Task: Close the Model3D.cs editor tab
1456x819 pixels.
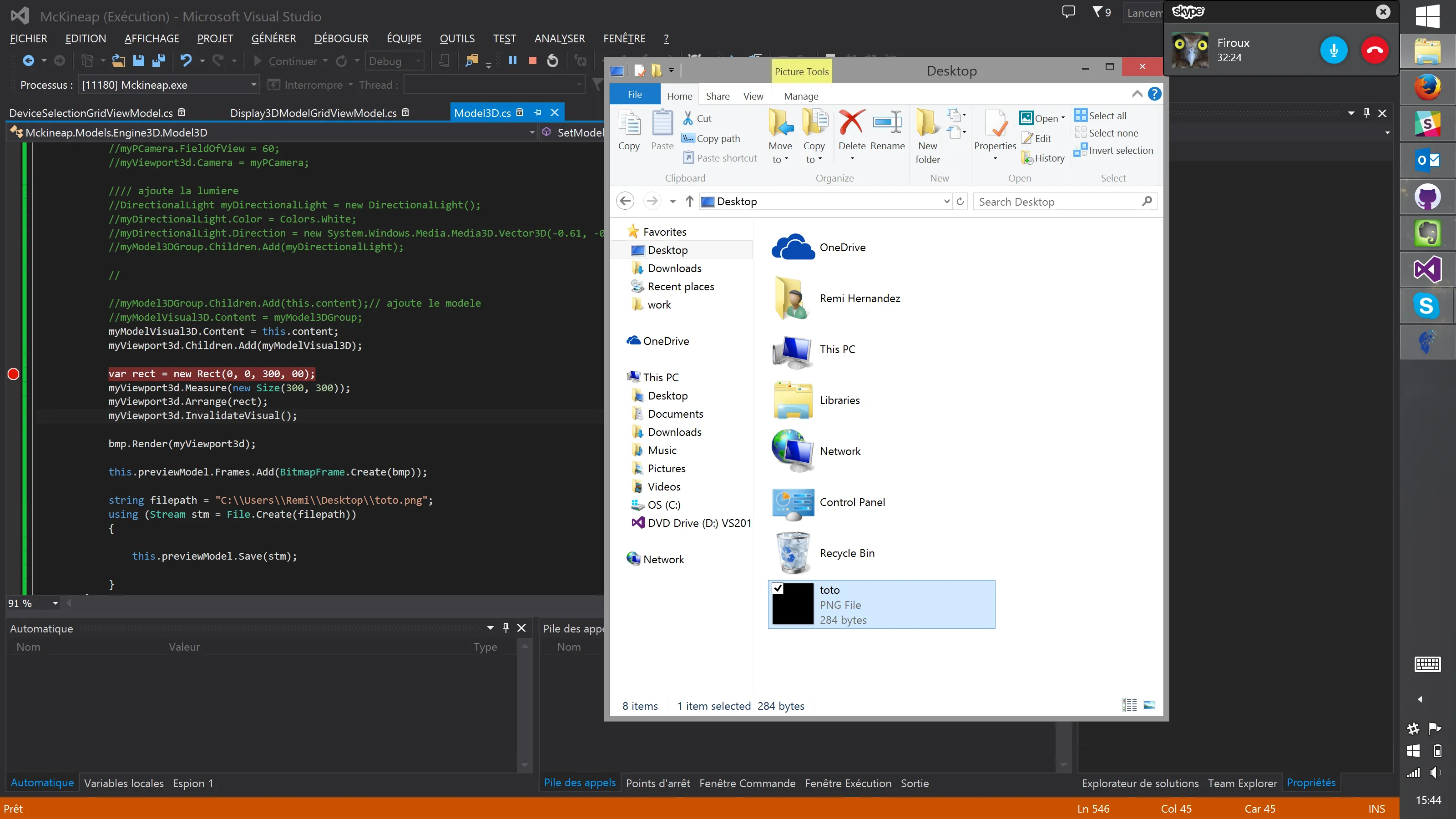Action: (555, 112)
